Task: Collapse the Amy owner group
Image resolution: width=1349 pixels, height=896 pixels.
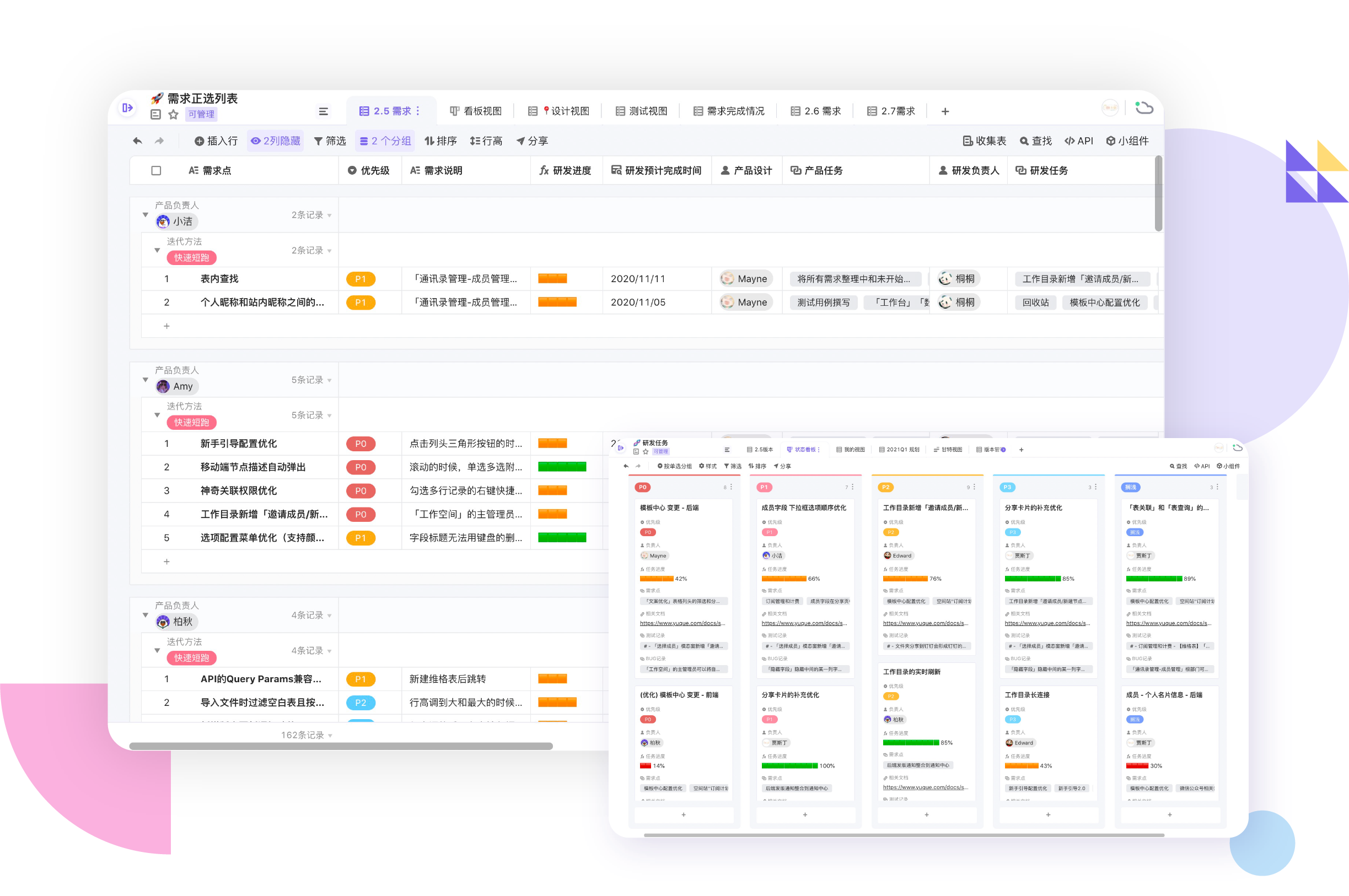Action: pos(145,380)
